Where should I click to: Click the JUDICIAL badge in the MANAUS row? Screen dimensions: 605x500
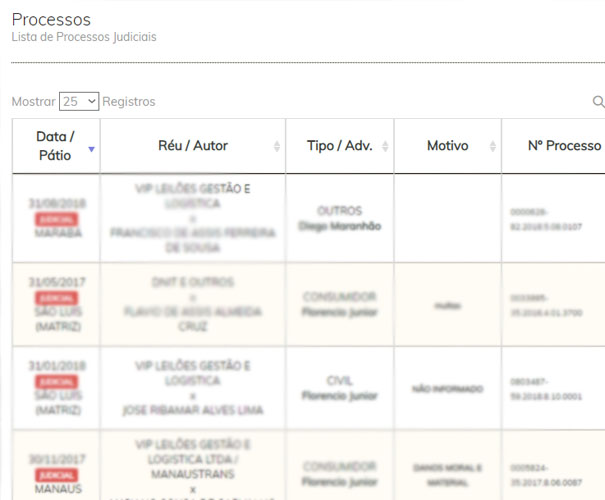click(56, 474)
